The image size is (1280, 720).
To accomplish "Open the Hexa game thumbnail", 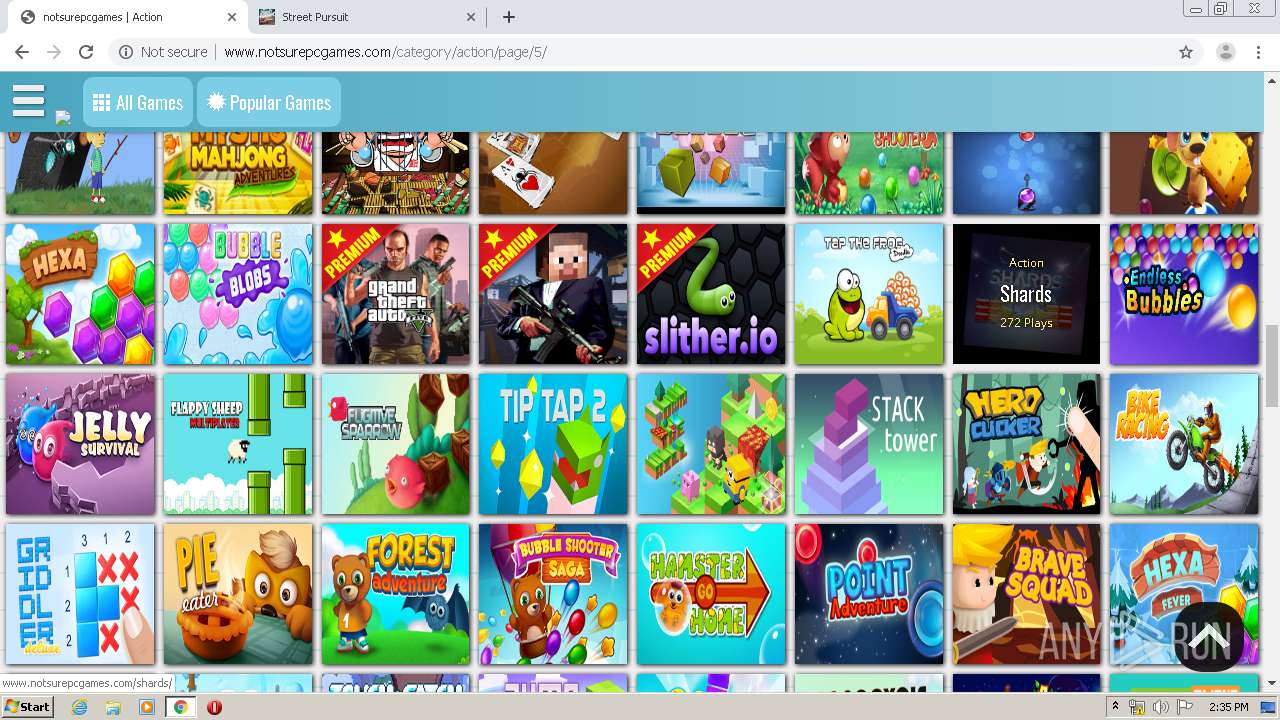I will [80, 294].
